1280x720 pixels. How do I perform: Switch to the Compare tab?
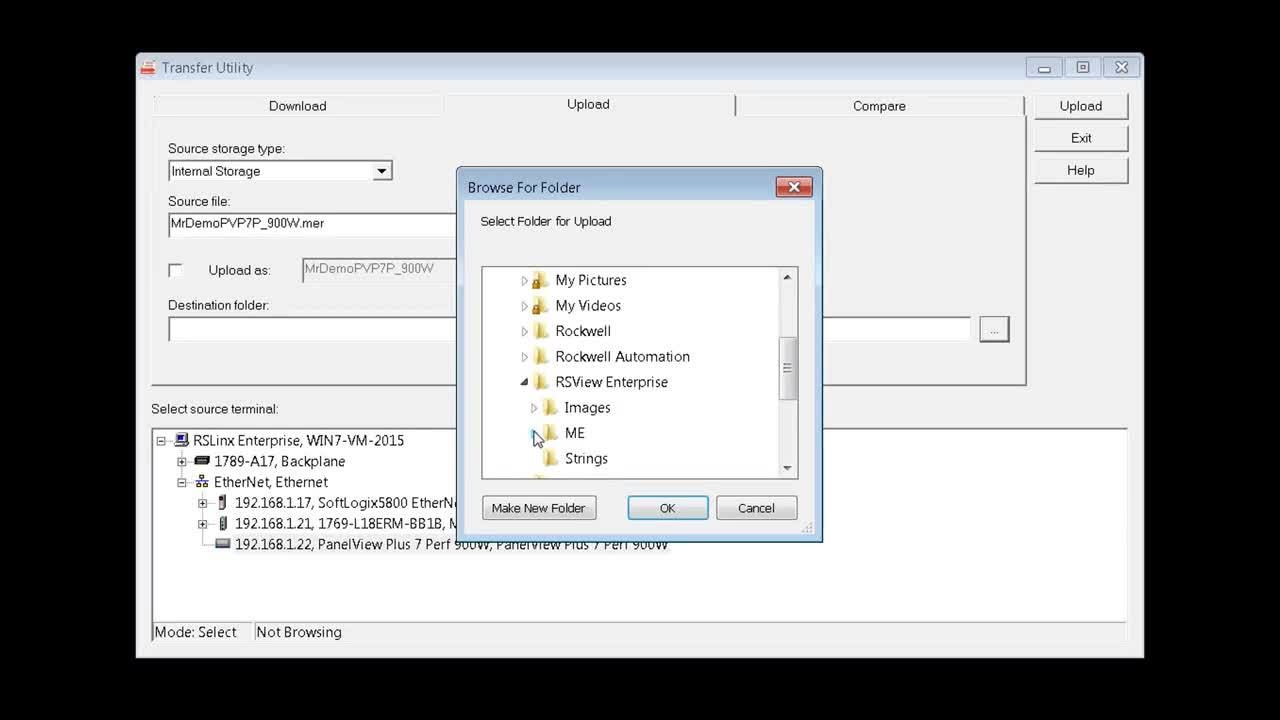point(879,106)
